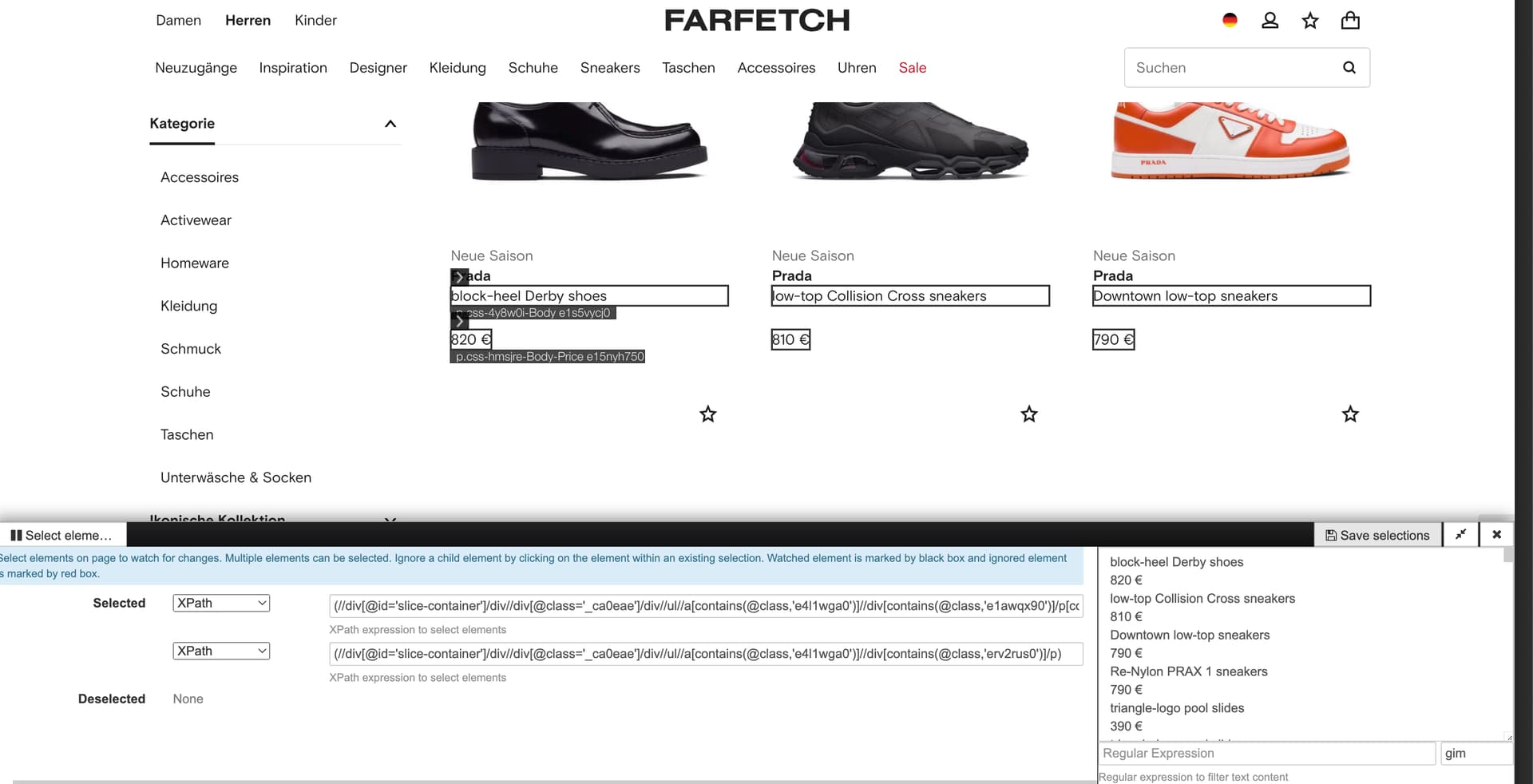
Task: Close the element selector panel
Action: (1497, 535)
